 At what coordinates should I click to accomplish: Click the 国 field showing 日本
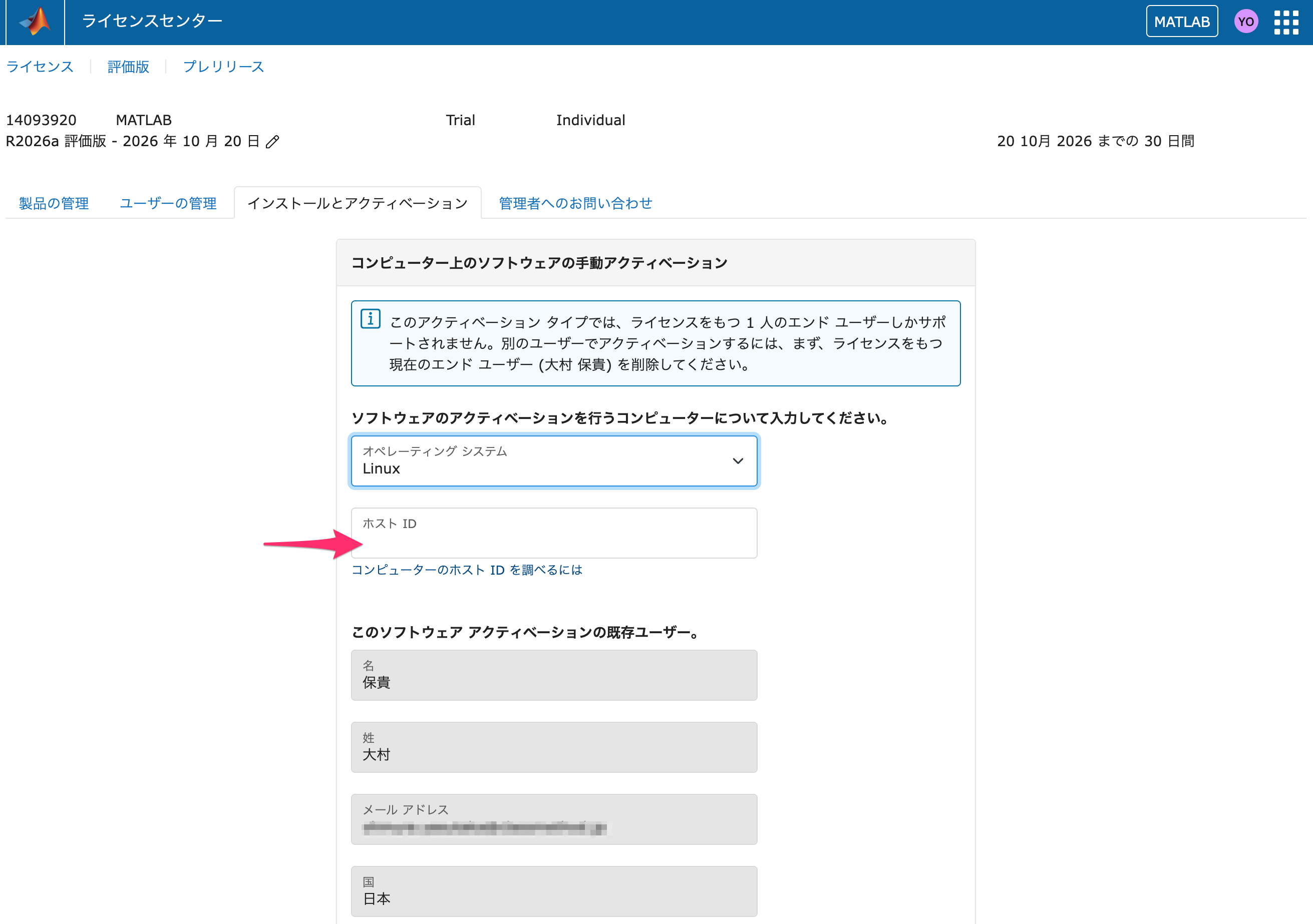[554, 891]
